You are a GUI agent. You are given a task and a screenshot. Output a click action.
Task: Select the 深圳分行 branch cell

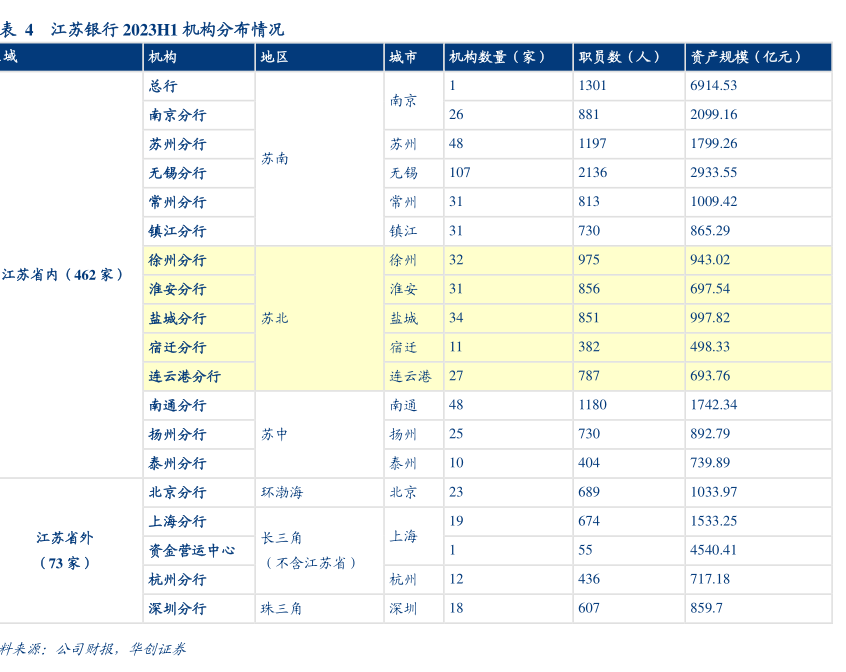pyautogui.click(x=177, y=608)
